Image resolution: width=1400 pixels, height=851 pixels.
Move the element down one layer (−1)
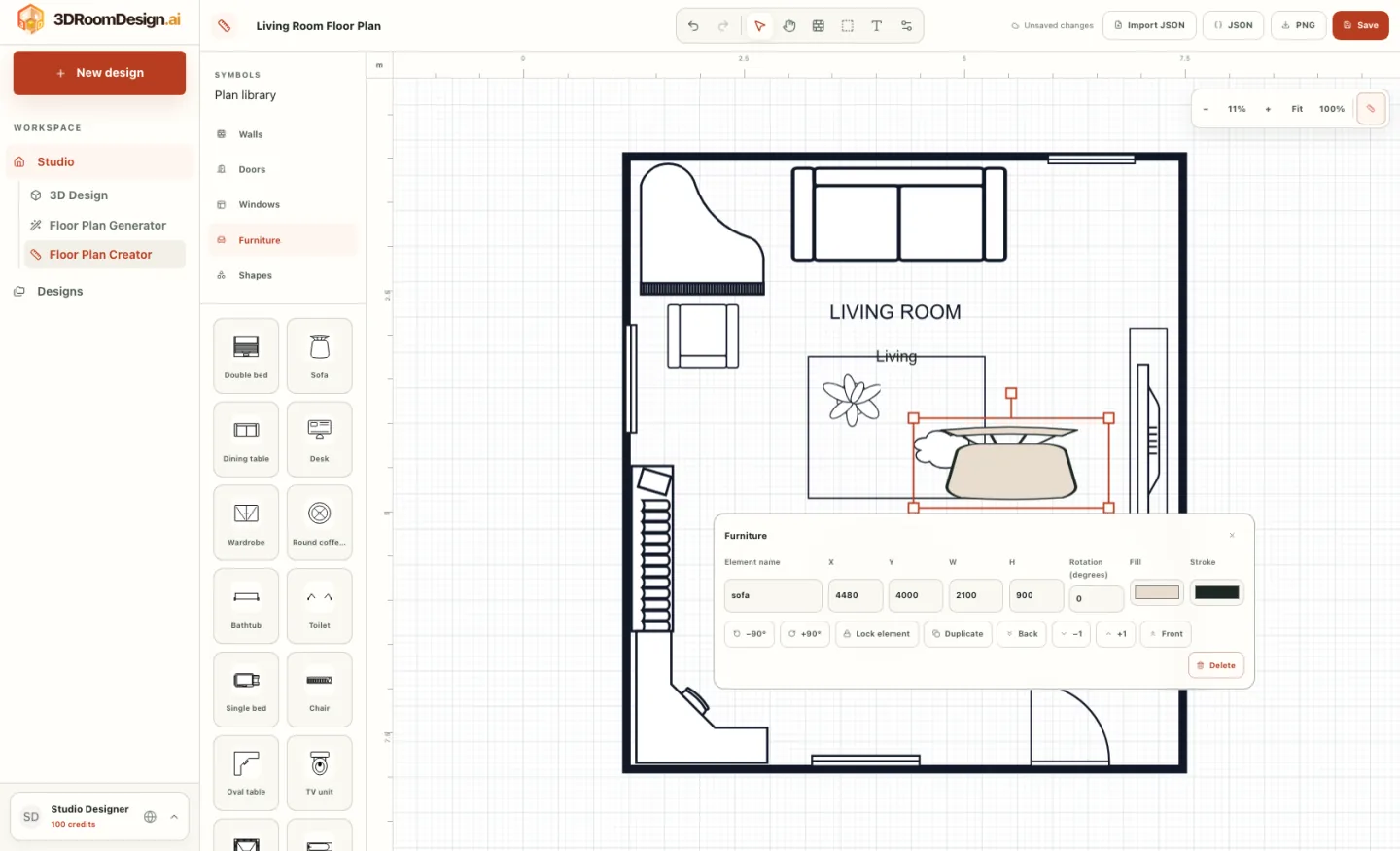point(1071,634)
